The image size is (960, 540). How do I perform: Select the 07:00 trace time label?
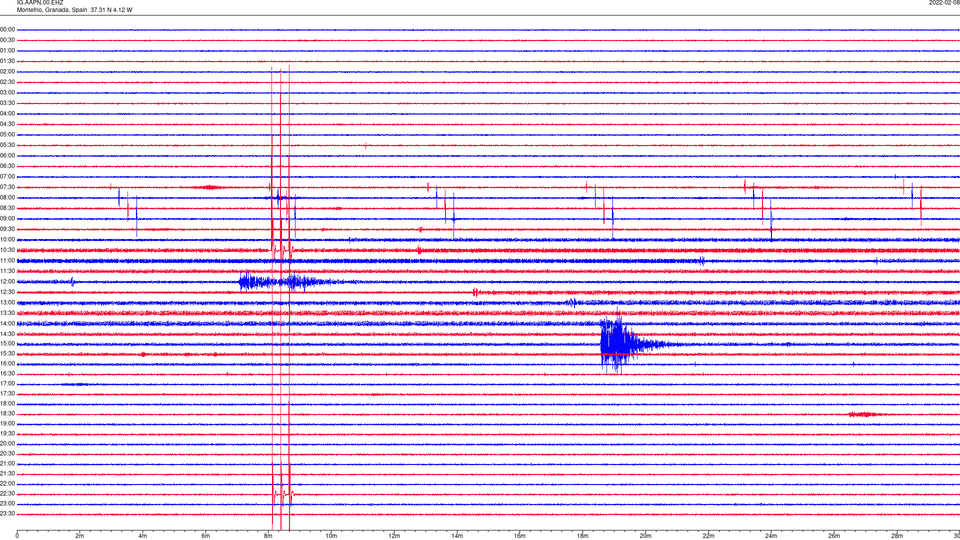[7, 176]
